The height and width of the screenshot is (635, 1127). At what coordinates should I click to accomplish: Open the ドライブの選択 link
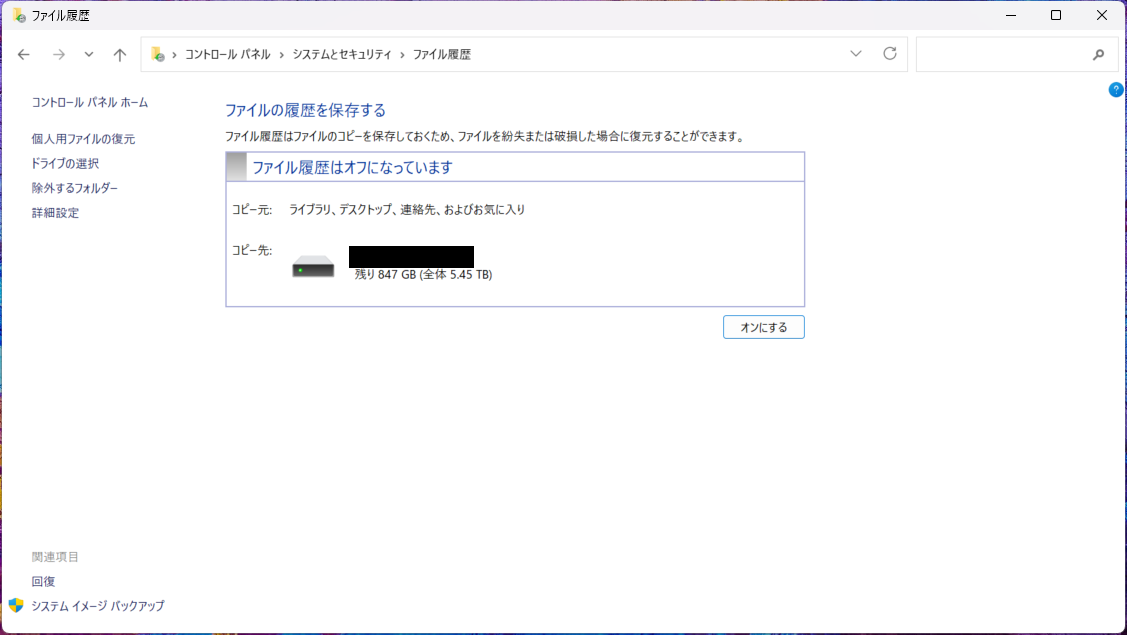click(x=65, y=163)
